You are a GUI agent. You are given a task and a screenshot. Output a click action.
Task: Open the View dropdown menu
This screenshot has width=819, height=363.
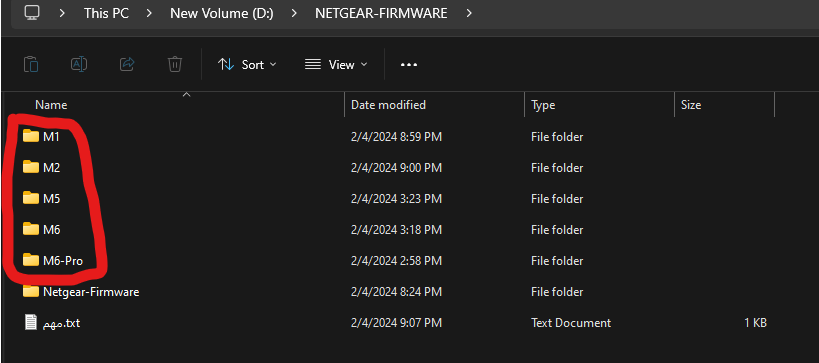(336, 65)
